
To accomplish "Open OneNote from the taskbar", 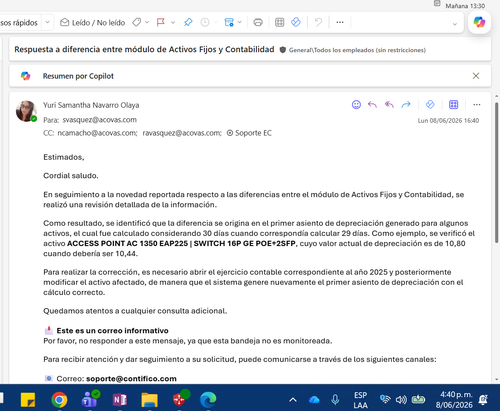I will (119, 400).
